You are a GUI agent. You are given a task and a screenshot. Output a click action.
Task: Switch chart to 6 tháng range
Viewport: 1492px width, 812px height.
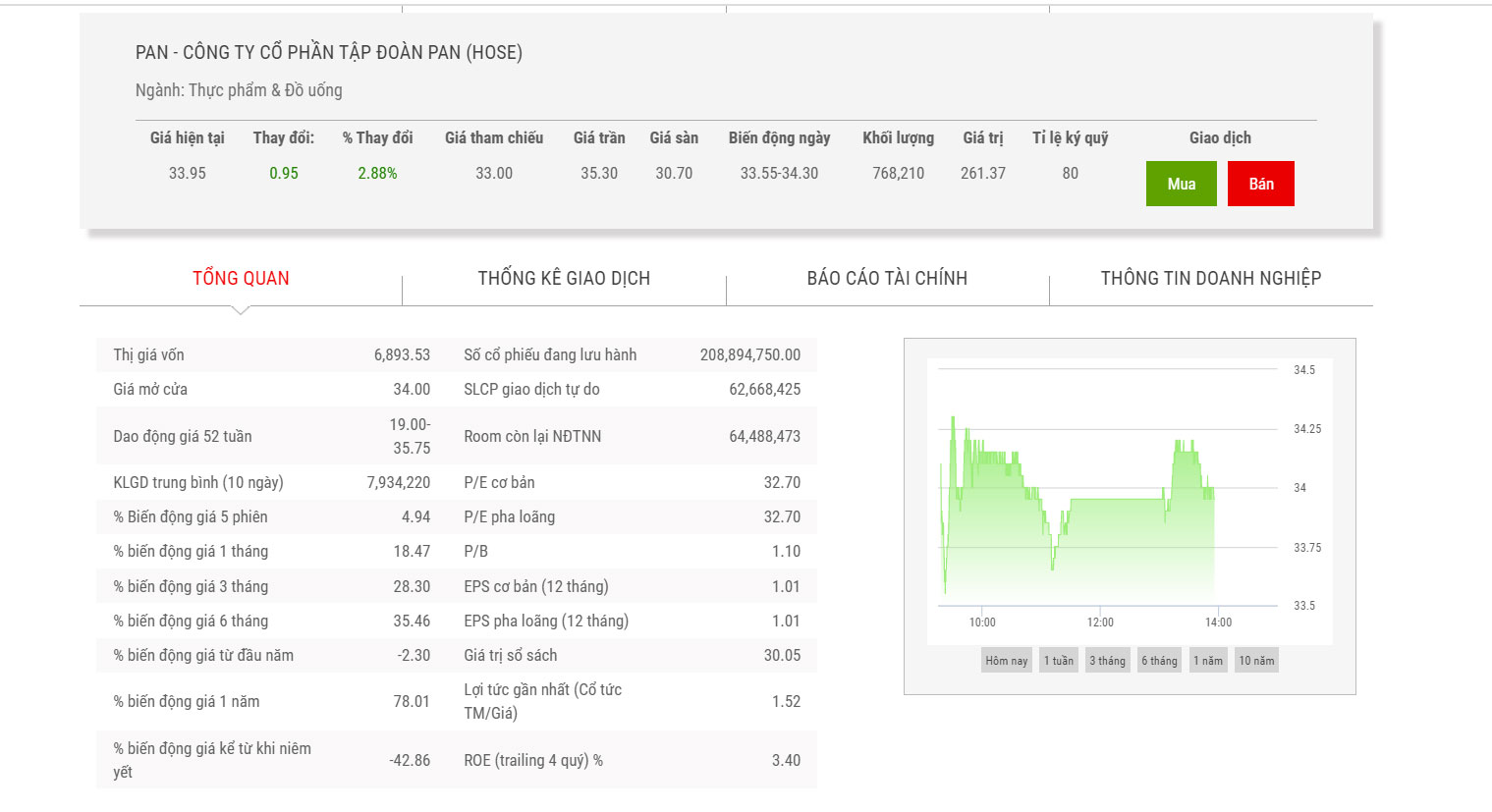[1159, 661]
